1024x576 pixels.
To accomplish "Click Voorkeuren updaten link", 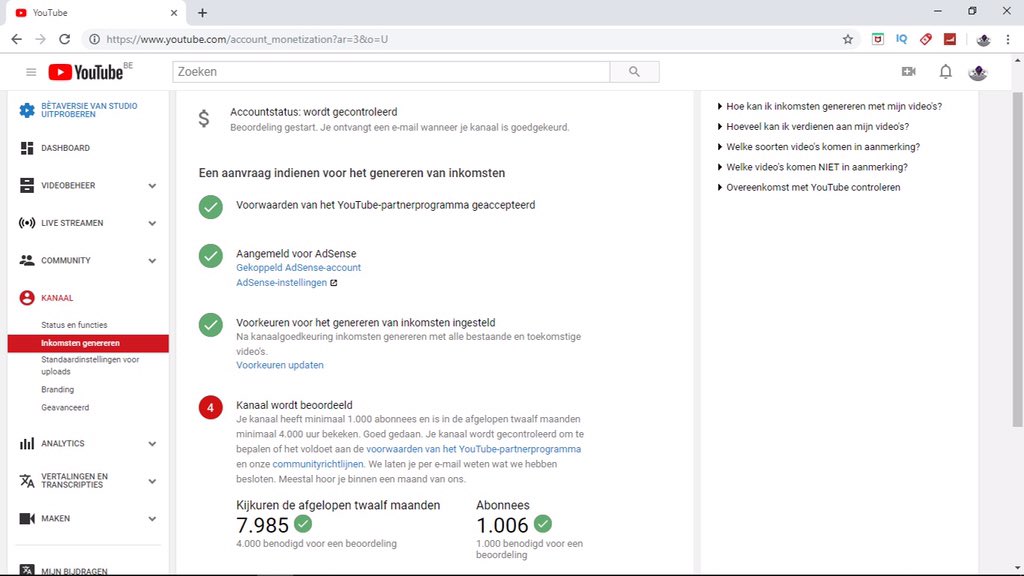I will click(x=280, y=365).
